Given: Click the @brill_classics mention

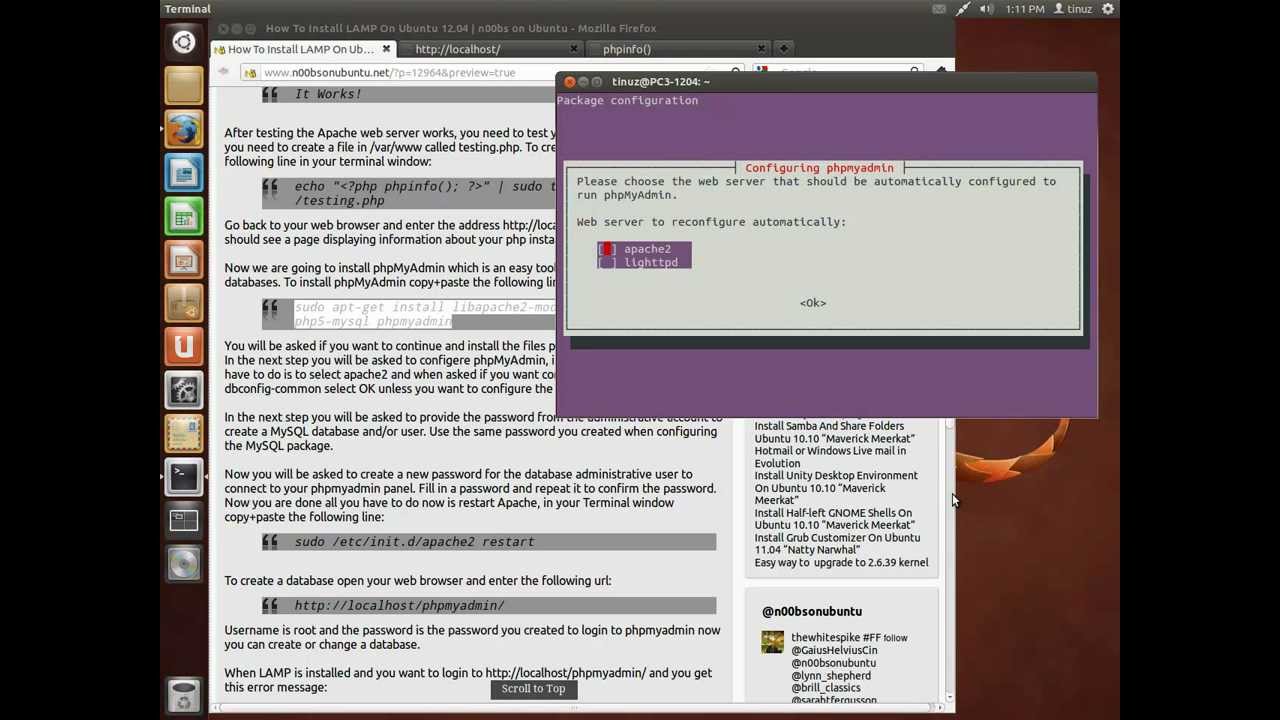Looking at the screenshot, I should point(826,688).
